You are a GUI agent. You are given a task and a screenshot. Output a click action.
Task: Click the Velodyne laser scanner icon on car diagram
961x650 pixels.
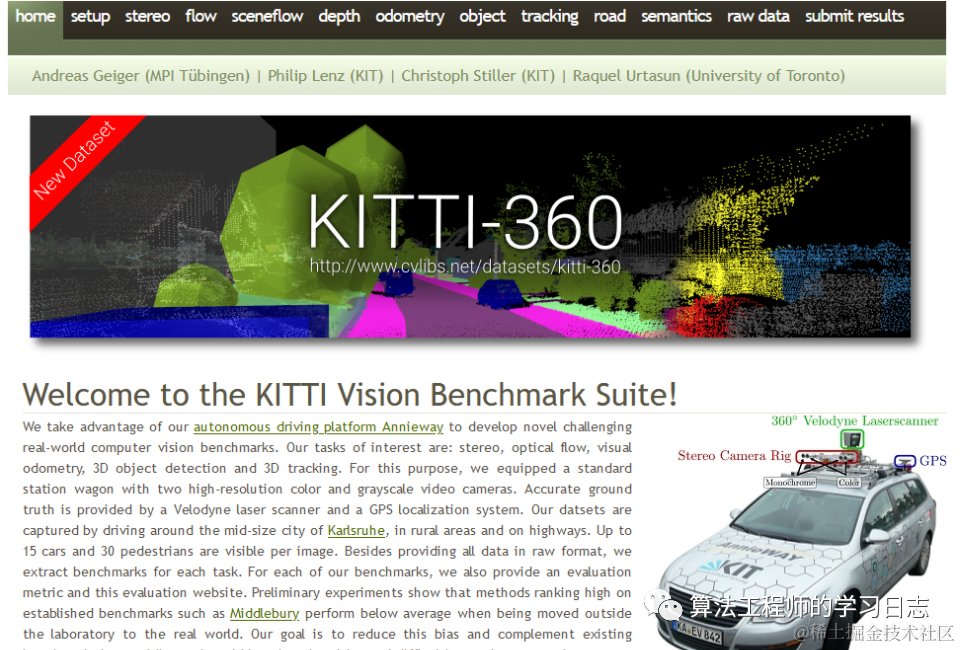point(852,439)
